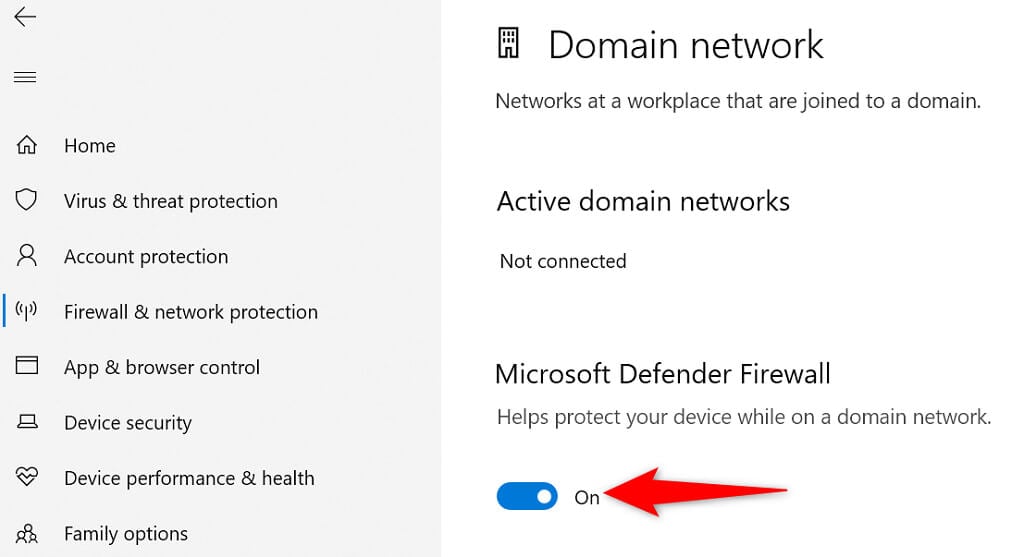Click the App & browser control window icon
This screenshot has height=557, width=1024.
[x=26, y=367]
